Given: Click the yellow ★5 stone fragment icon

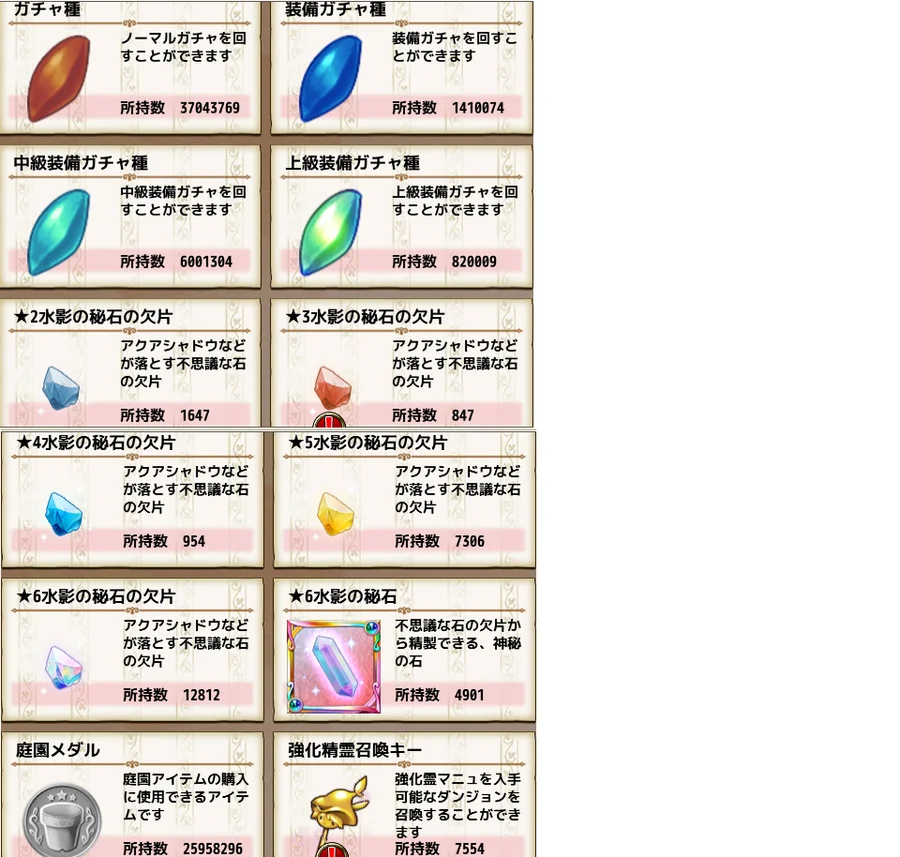Looking at the screenshot, I should point(336,514).
